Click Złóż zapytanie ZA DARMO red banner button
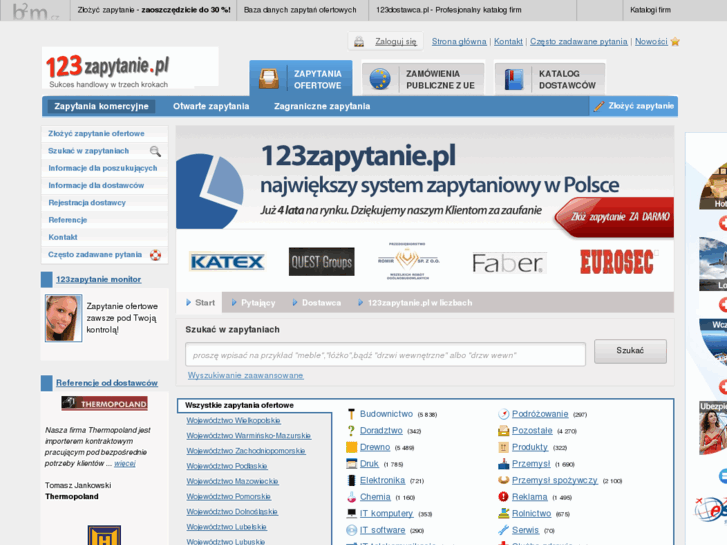Viewport: 727px width, 545px height. click(615, 217)
